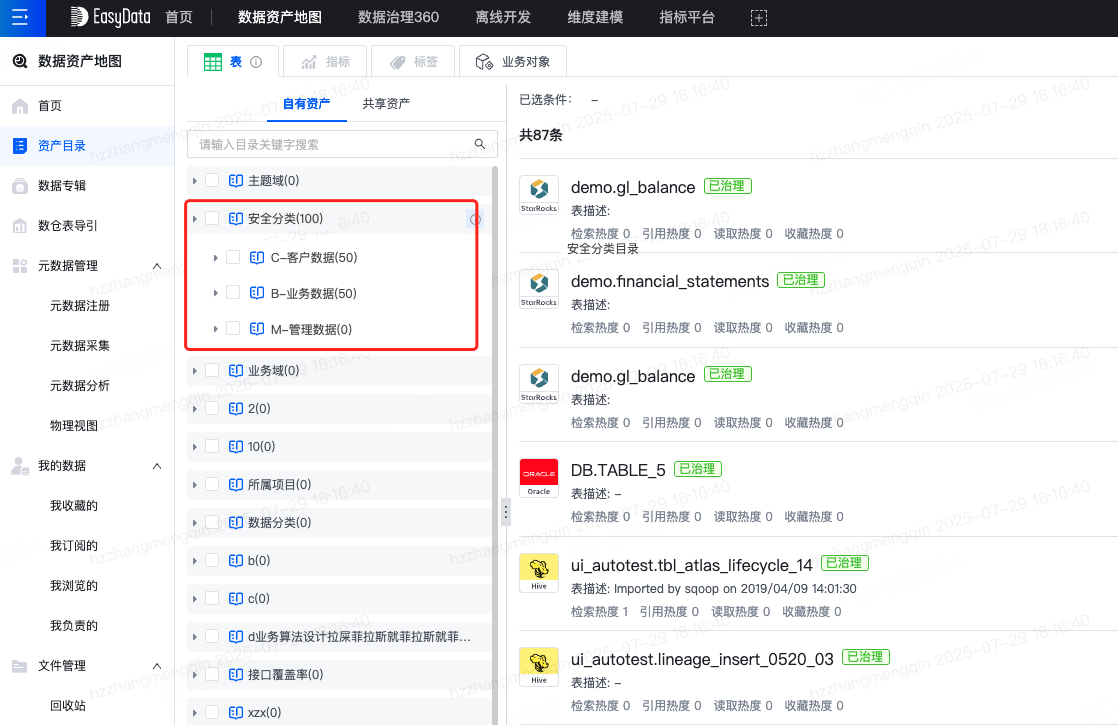Click the Hive icon for ui_autotest.tbl_atlas_lifecycle_14
The image size is (1118, 727).
click(539, 573)
